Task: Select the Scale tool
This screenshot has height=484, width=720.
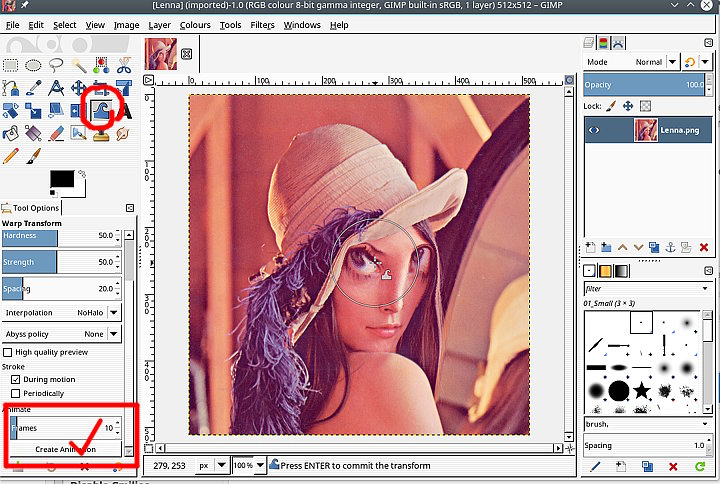Action: (33, 111)
